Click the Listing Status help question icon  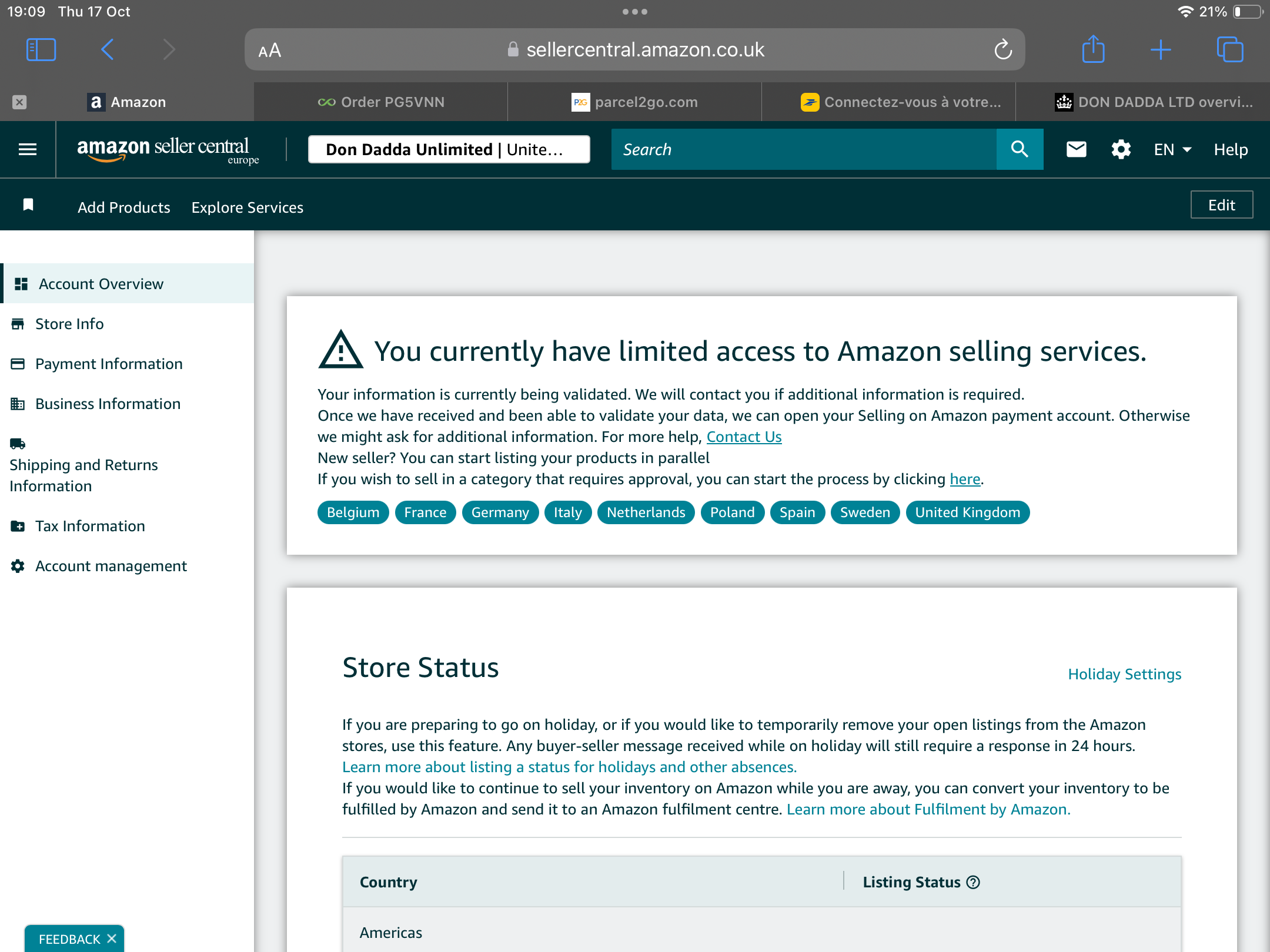(973, 882)
